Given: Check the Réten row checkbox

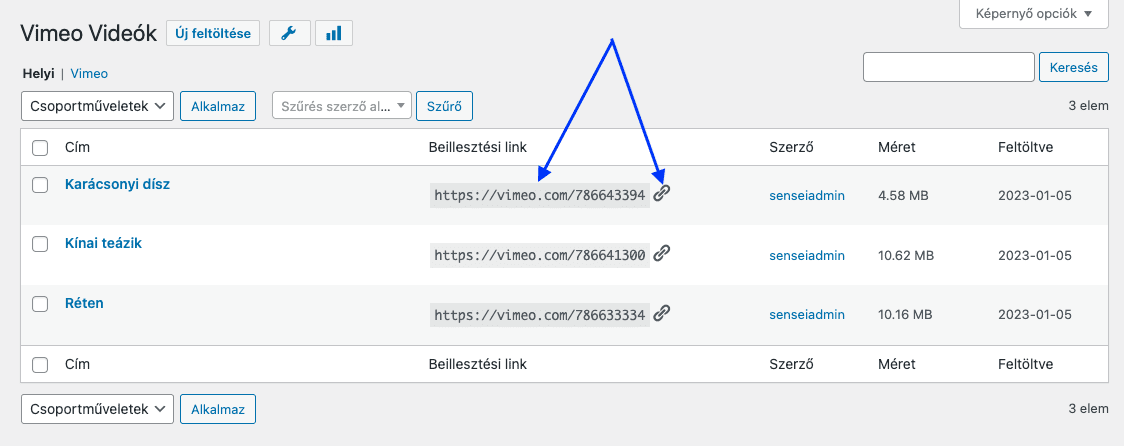Looking at the screenshot, I should pyautogui.click(x=40, y=304).
